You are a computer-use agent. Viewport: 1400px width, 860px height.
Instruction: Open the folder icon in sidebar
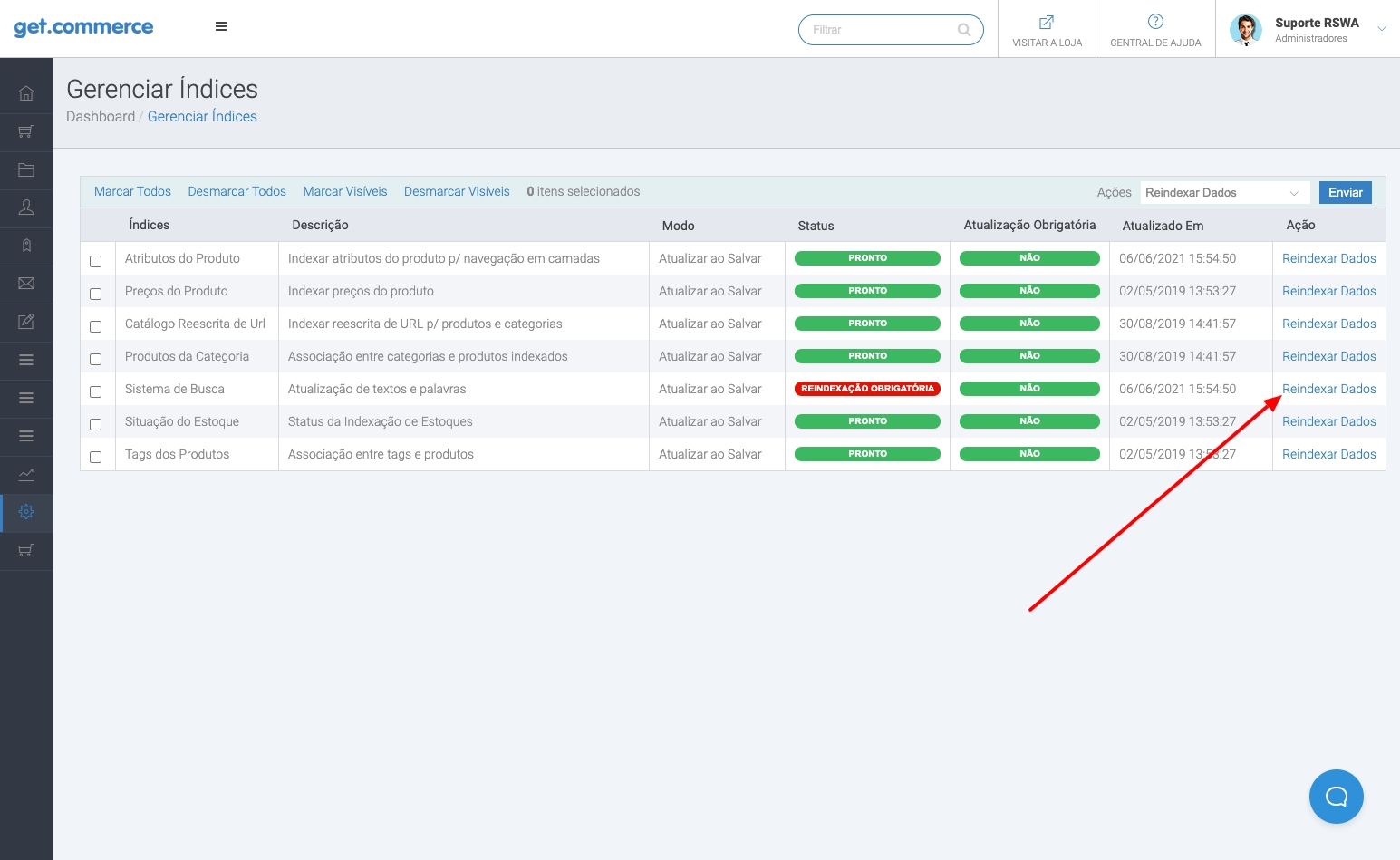pyautogui.click(x=26, y=169)
